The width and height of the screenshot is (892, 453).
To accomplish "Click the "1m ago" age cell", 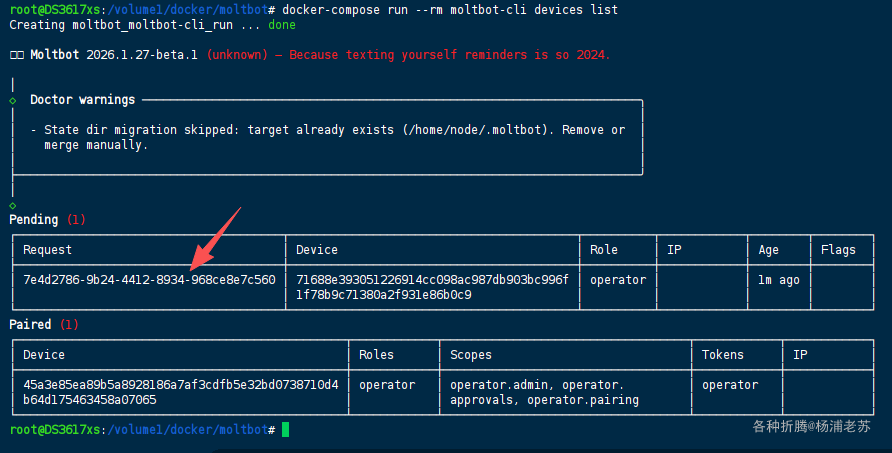I will click(x=779, y=280).
